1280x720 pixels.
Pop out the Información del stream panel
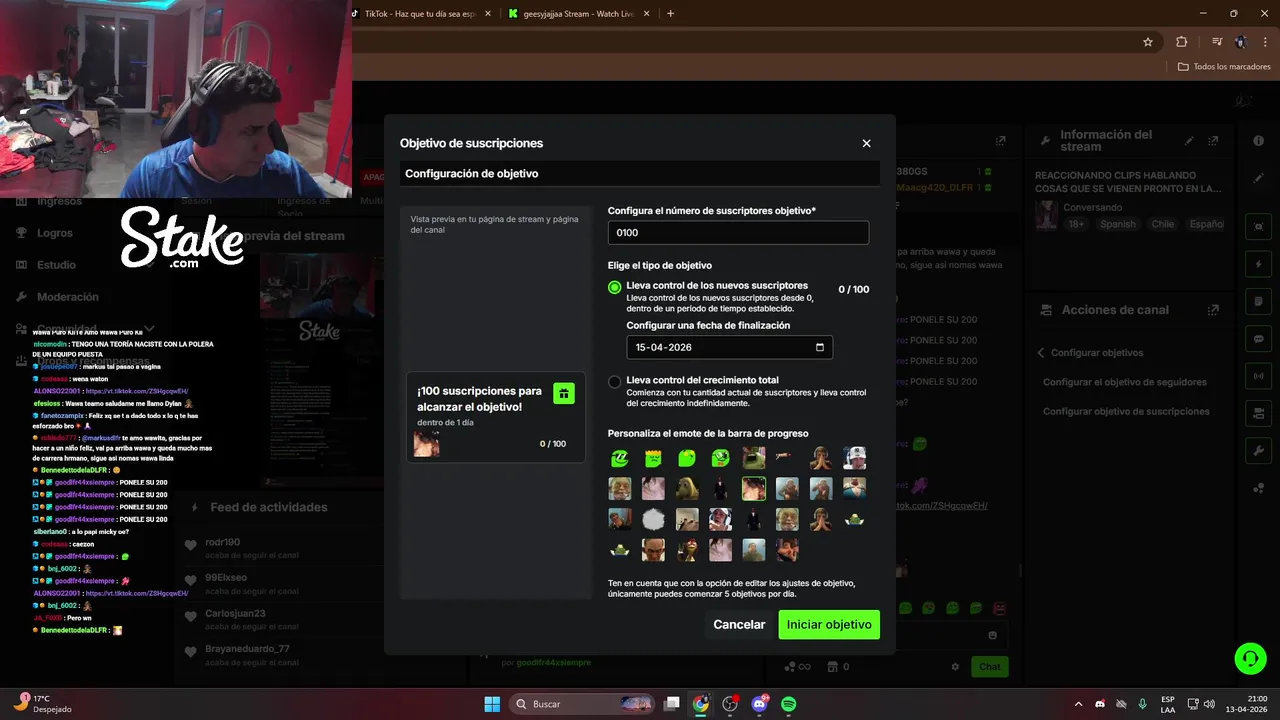(1214, 141)
